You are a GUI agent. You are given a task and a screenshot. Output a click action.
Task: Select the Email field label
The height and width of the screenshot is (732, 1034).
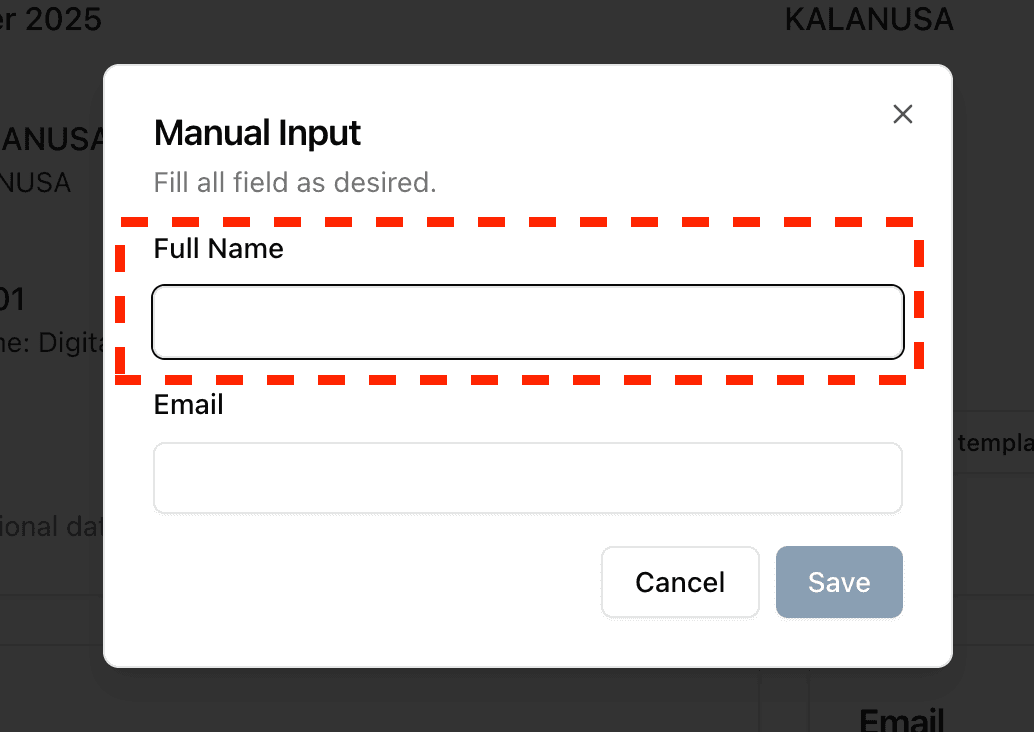tap(188, 404)
